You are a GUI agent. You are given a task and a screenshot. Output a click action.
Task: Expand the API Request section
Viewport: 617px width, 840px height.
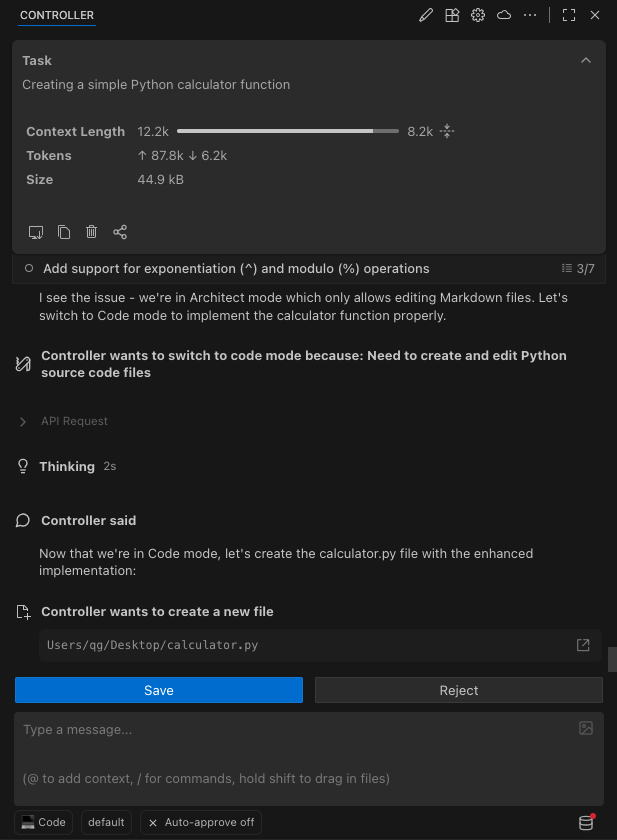23,421
